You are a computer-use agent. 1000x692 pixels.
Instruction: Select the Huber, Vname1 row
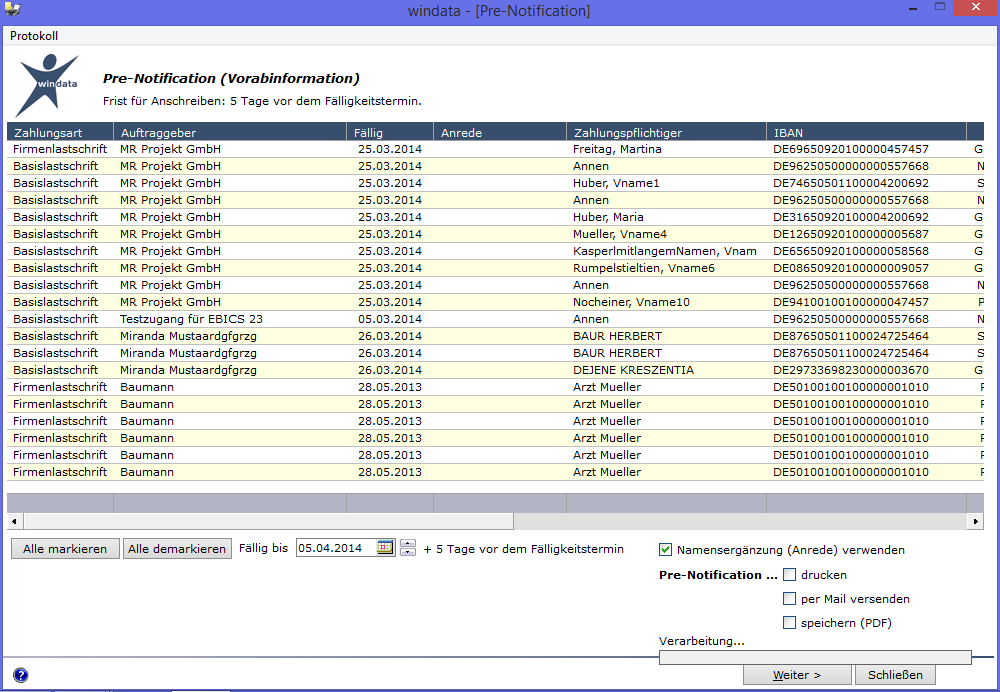point(496,183)
